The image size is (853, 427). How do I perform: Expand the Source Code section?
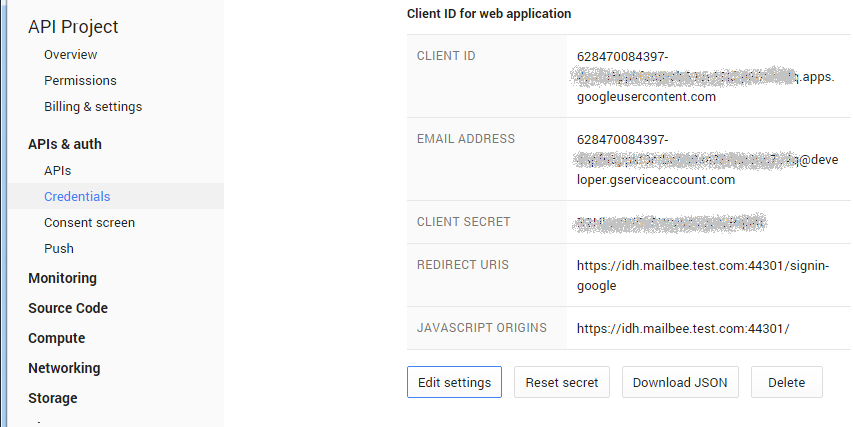coord(68,308)
